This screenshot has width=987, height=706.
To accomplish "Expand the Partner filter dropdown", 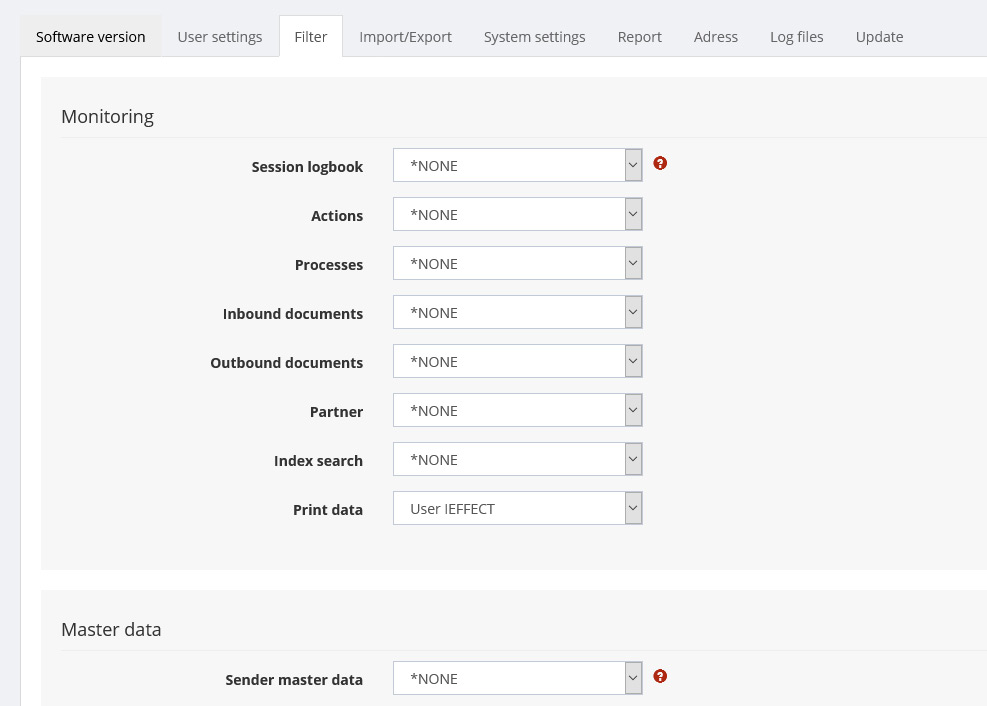I will coord(517,411).
